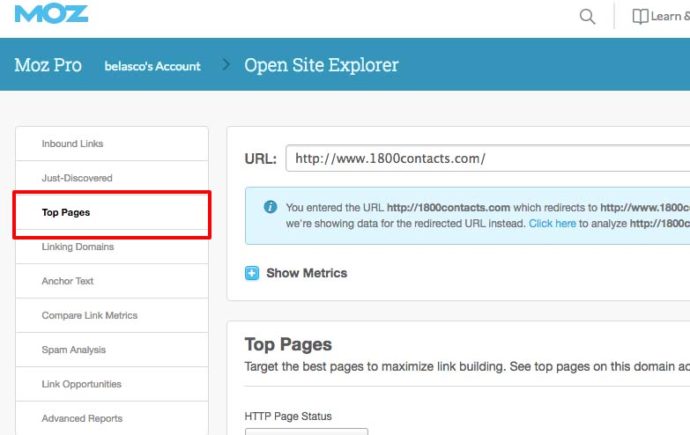Screen dimensions: 690x435
Task: Focus the URL input field
Action: coord(488,158)
